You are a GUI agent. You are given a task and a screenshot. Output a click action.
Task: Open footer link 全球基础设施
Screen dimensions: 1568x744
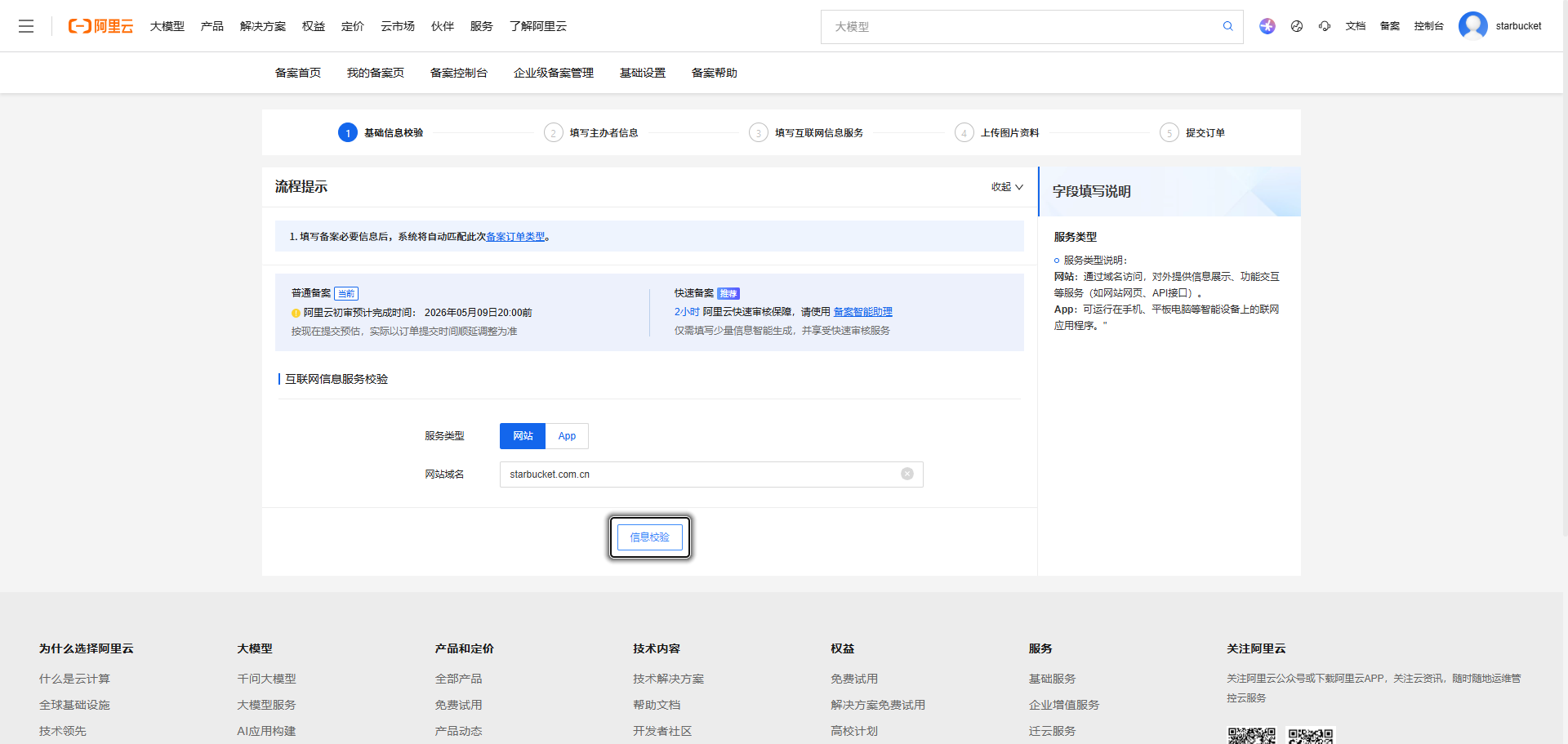tap(74, 705)
